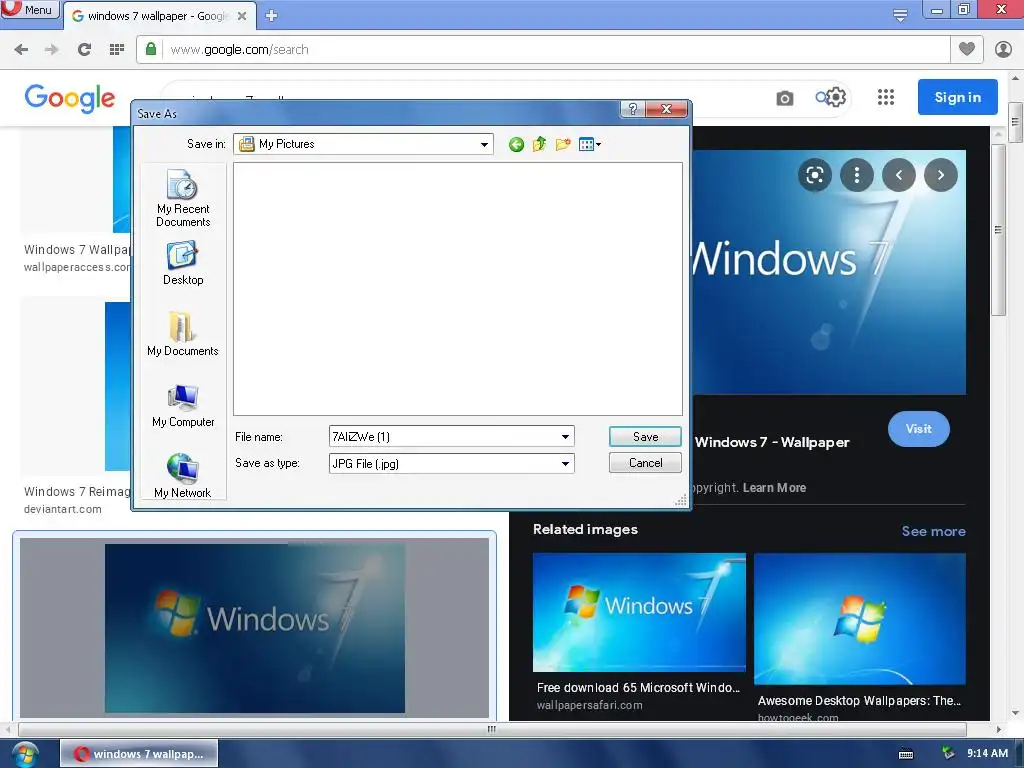Go back in browser history
The width and height of the screenshot is (1024, 768).
tap(21, 50)
